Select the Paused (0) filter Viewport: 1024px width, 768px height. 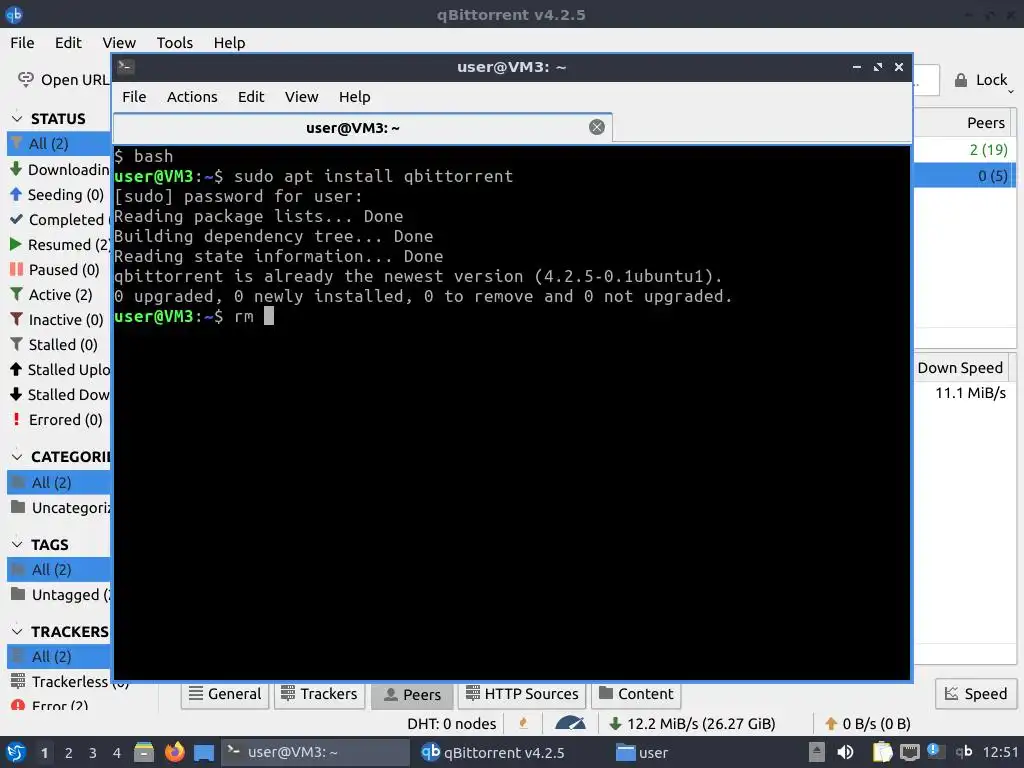pyautogui.click(x=59, y=269)
